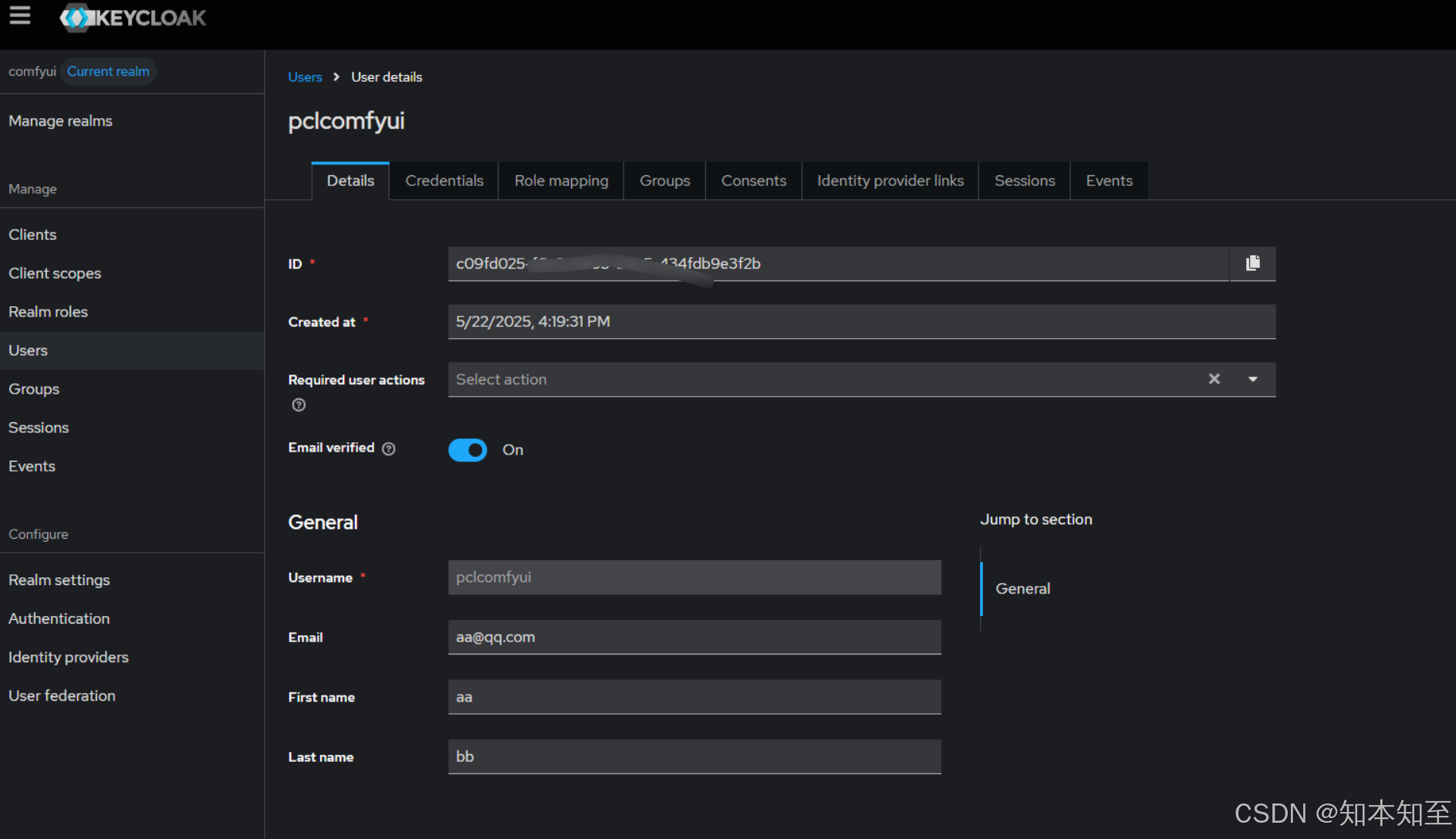Click the Jump to section heading
Image resolution: width=1456 pixels, height=839 pixels.
click(x=1036, y=519)
